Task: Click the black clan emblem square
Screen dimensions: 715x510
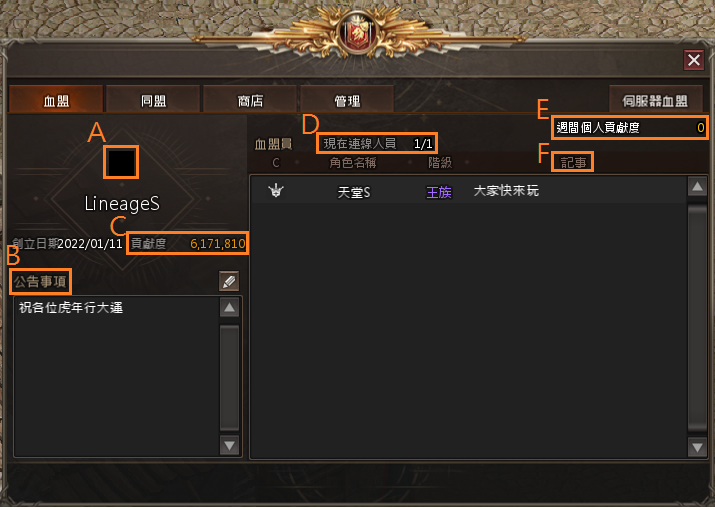Action: [121, 162]
